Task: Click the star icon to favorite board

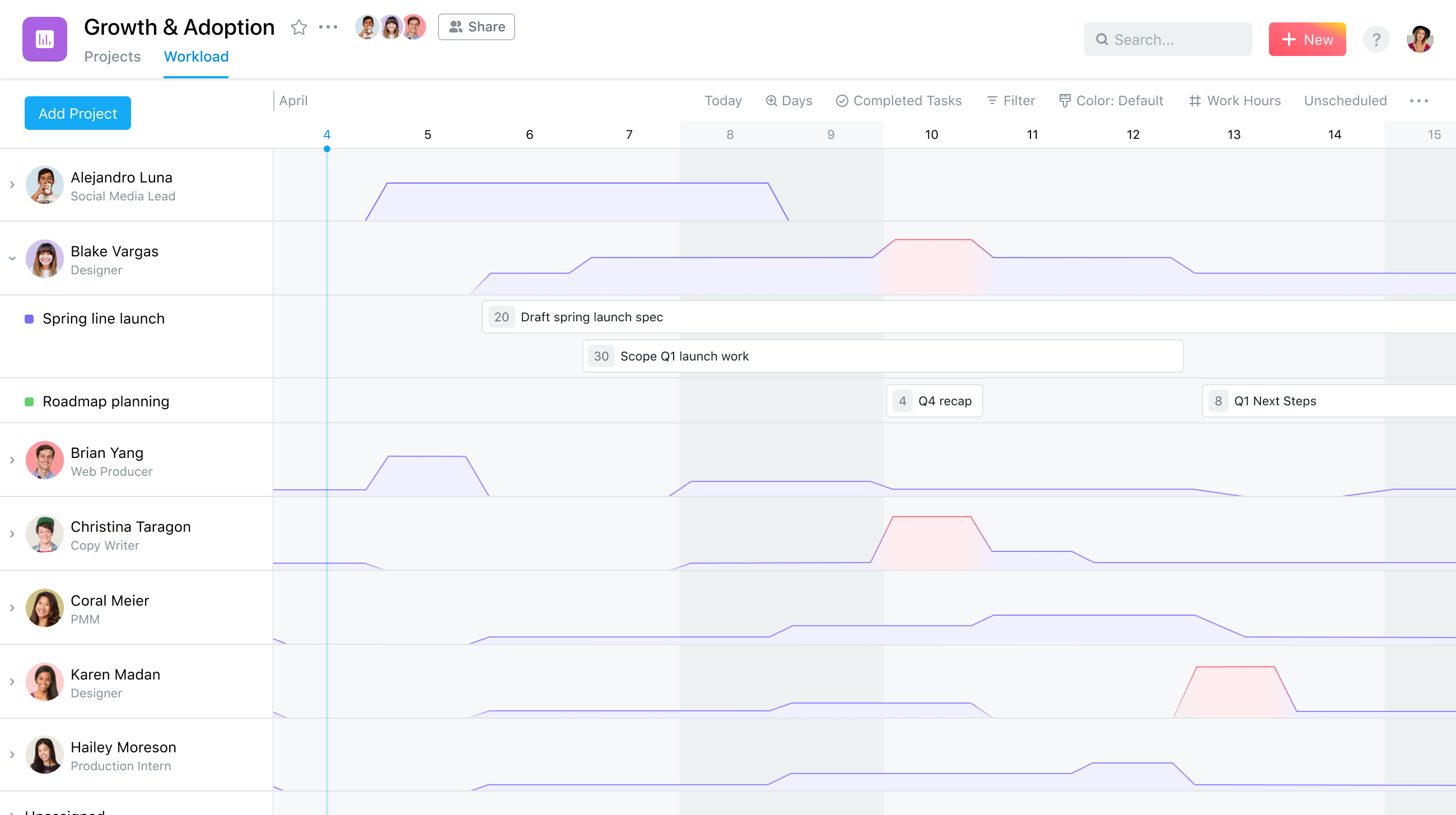Action: [x=299, y=27]
